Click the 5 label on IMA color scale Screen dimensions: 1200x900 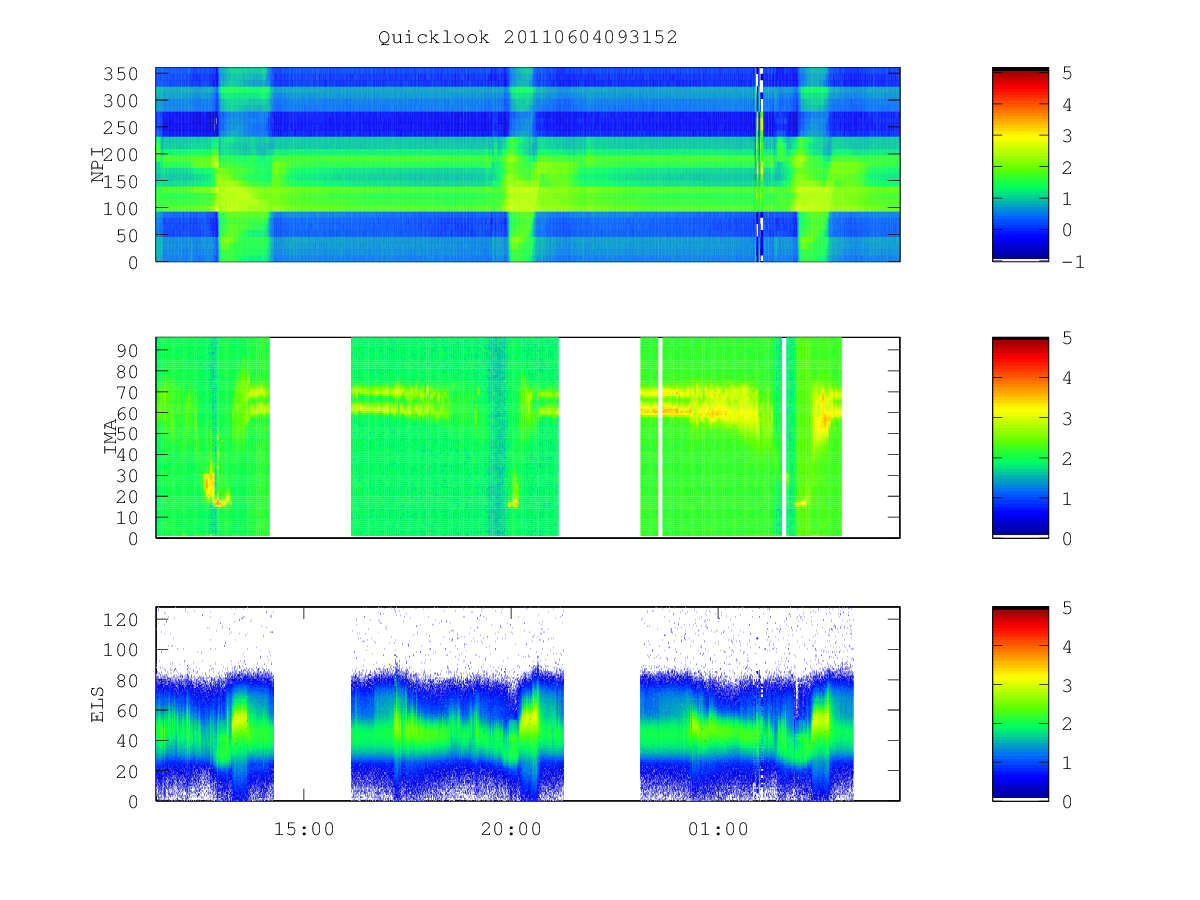click(x=1068, y=338)
